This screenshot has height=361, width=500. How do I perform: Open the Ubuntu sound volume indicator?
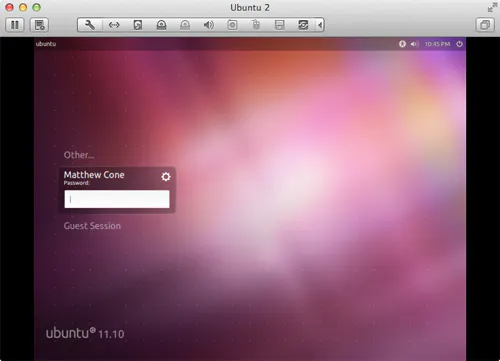click(414, 44)
